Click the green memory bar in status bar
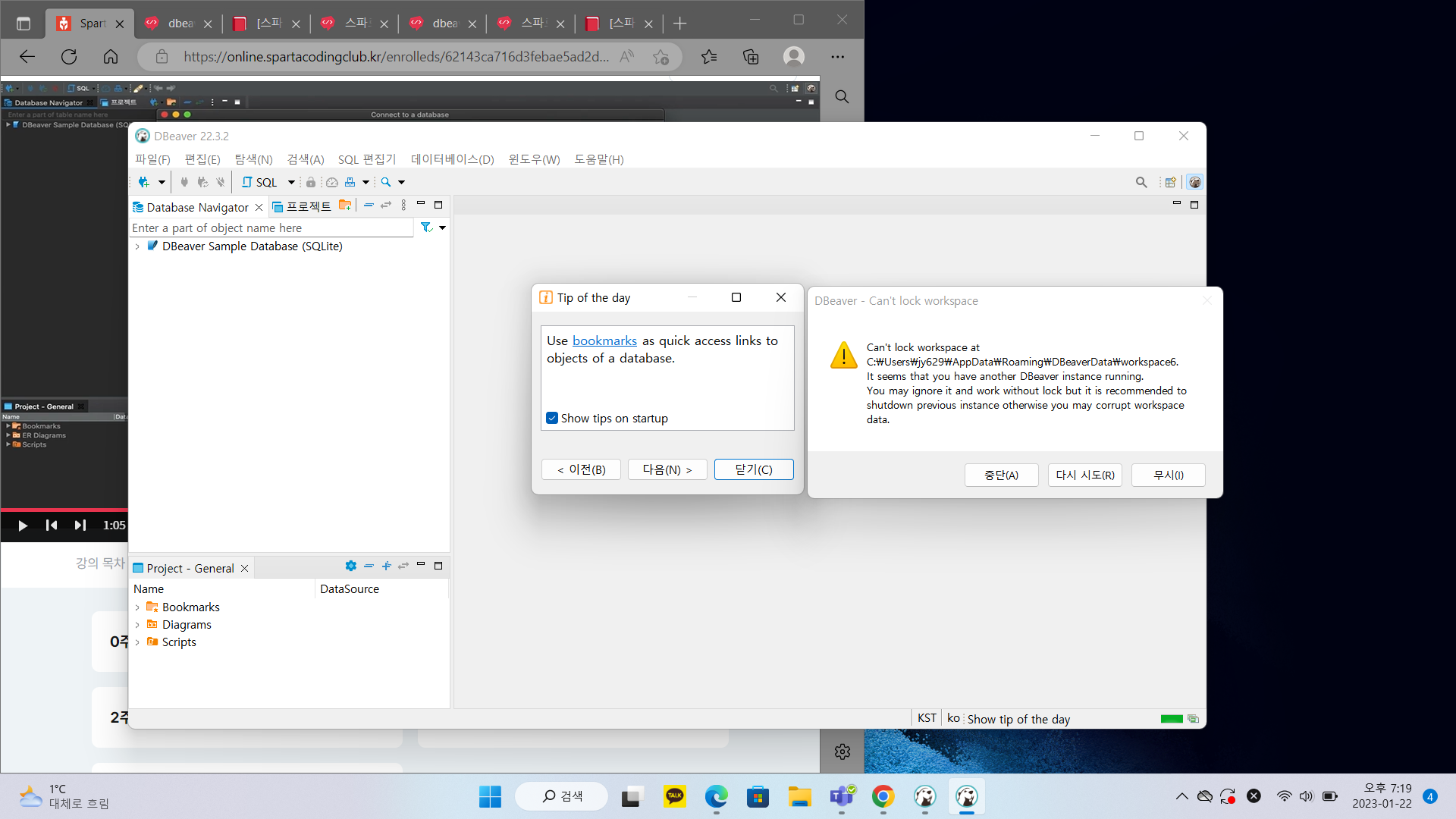 [x=1172, y=719]
